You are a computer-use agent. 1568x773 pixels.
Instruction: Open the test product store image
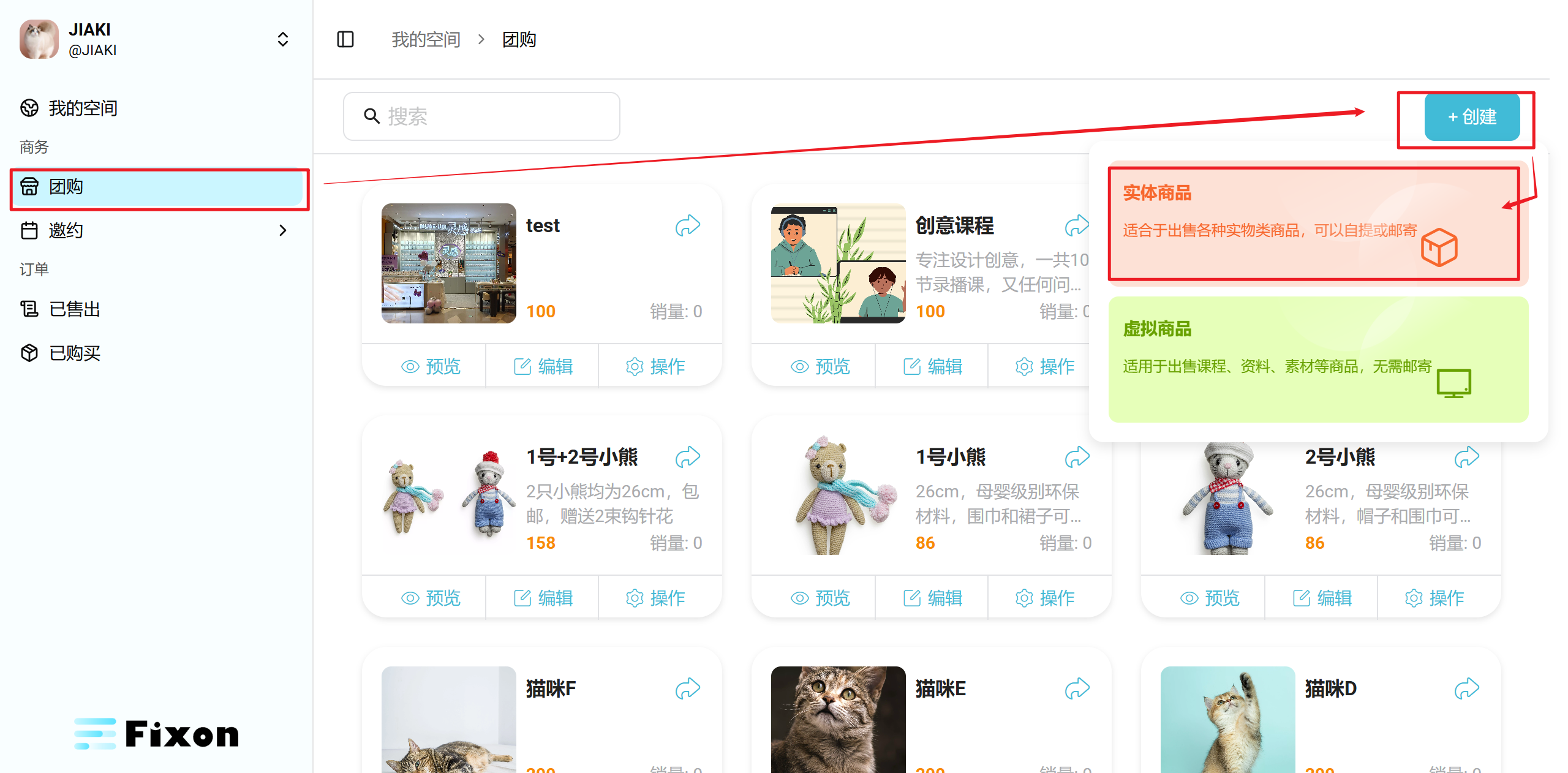[x=448, y=263]
